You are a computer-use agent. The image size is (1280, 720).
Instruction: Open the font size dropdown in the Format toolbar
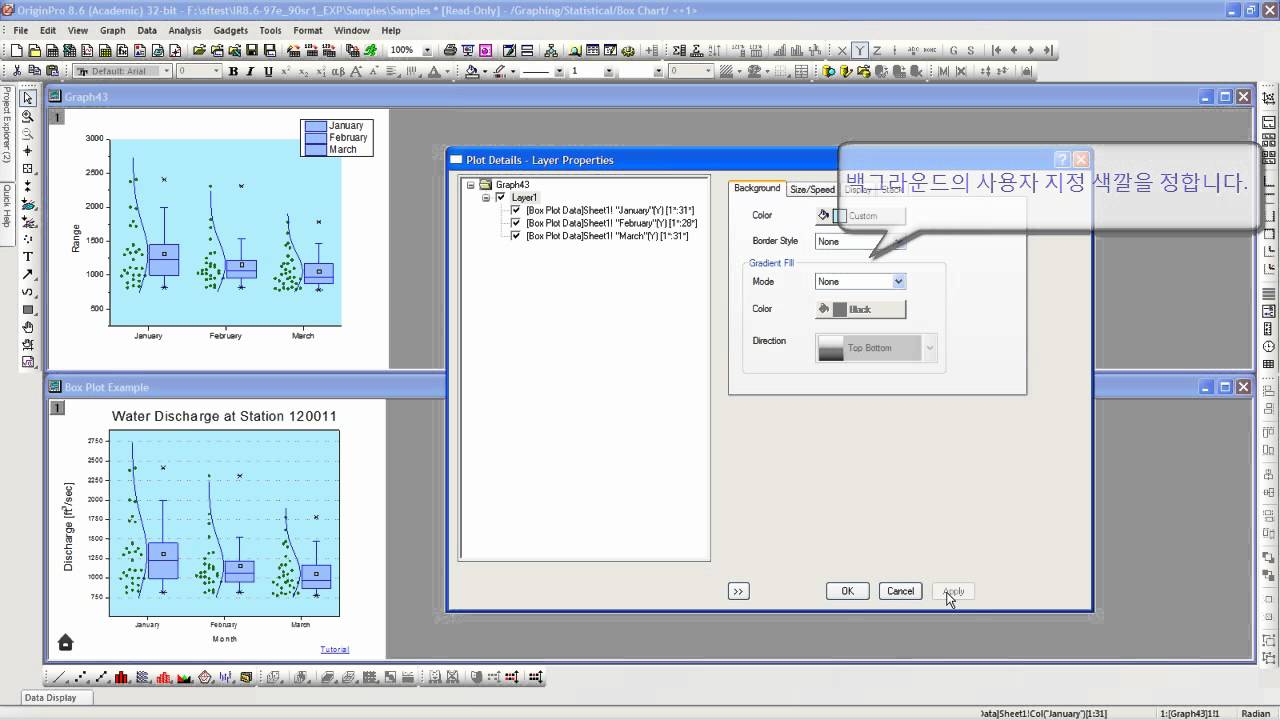point(215,71)
